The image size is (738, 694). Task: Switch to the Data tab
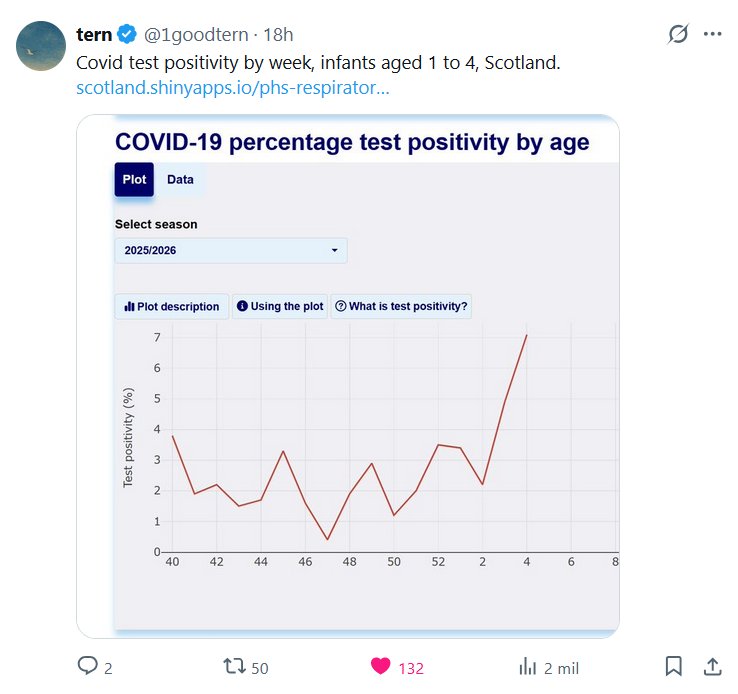[x=180, y=180]
